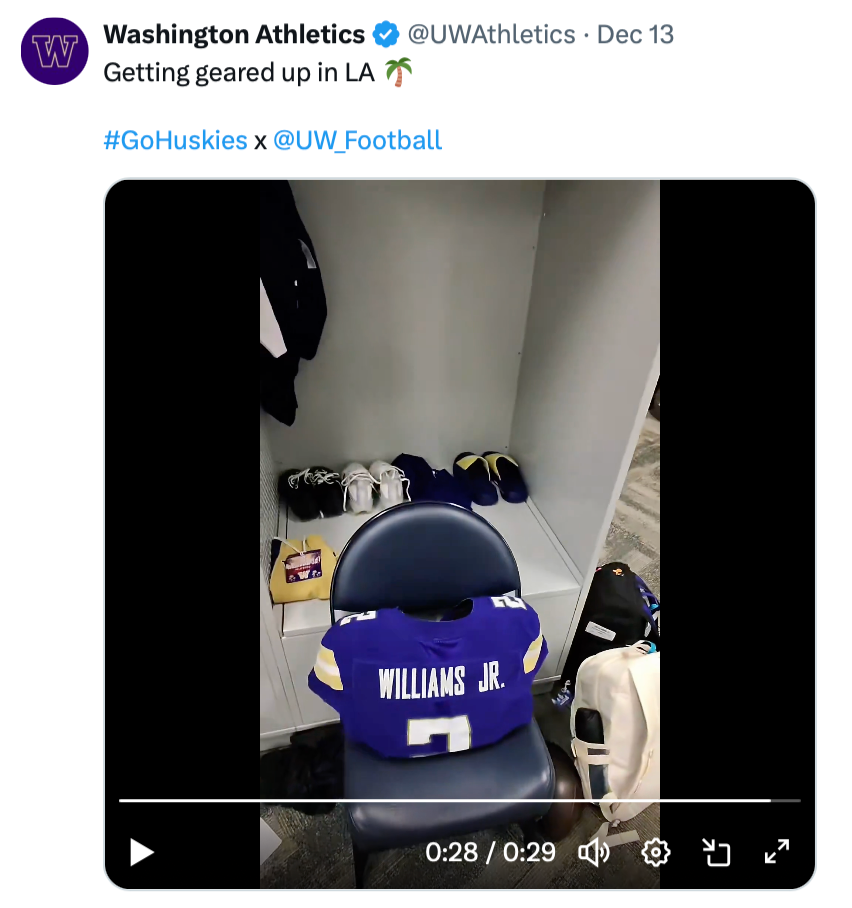This screenshot has width=852, height=908.
Task: Click the @UWAthletics handle
Action: click(491, 35)
